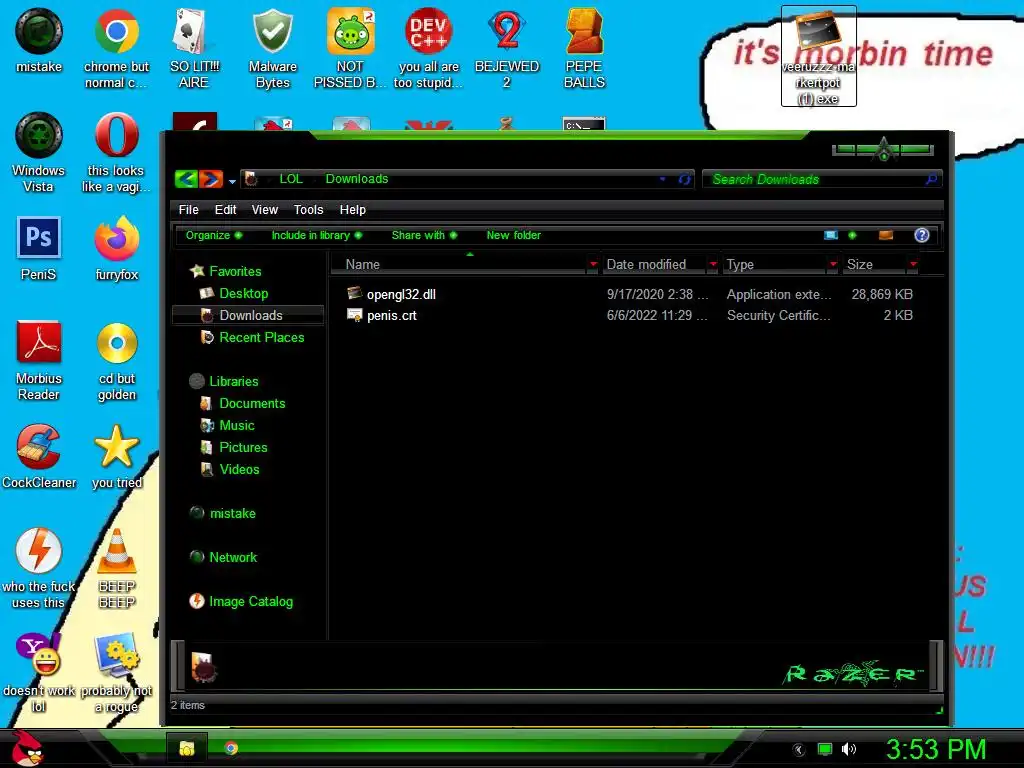Viewport: 1024px width, 768px height.
Task: Open 'cd but golden' disc icon
Action: [117, 360]
